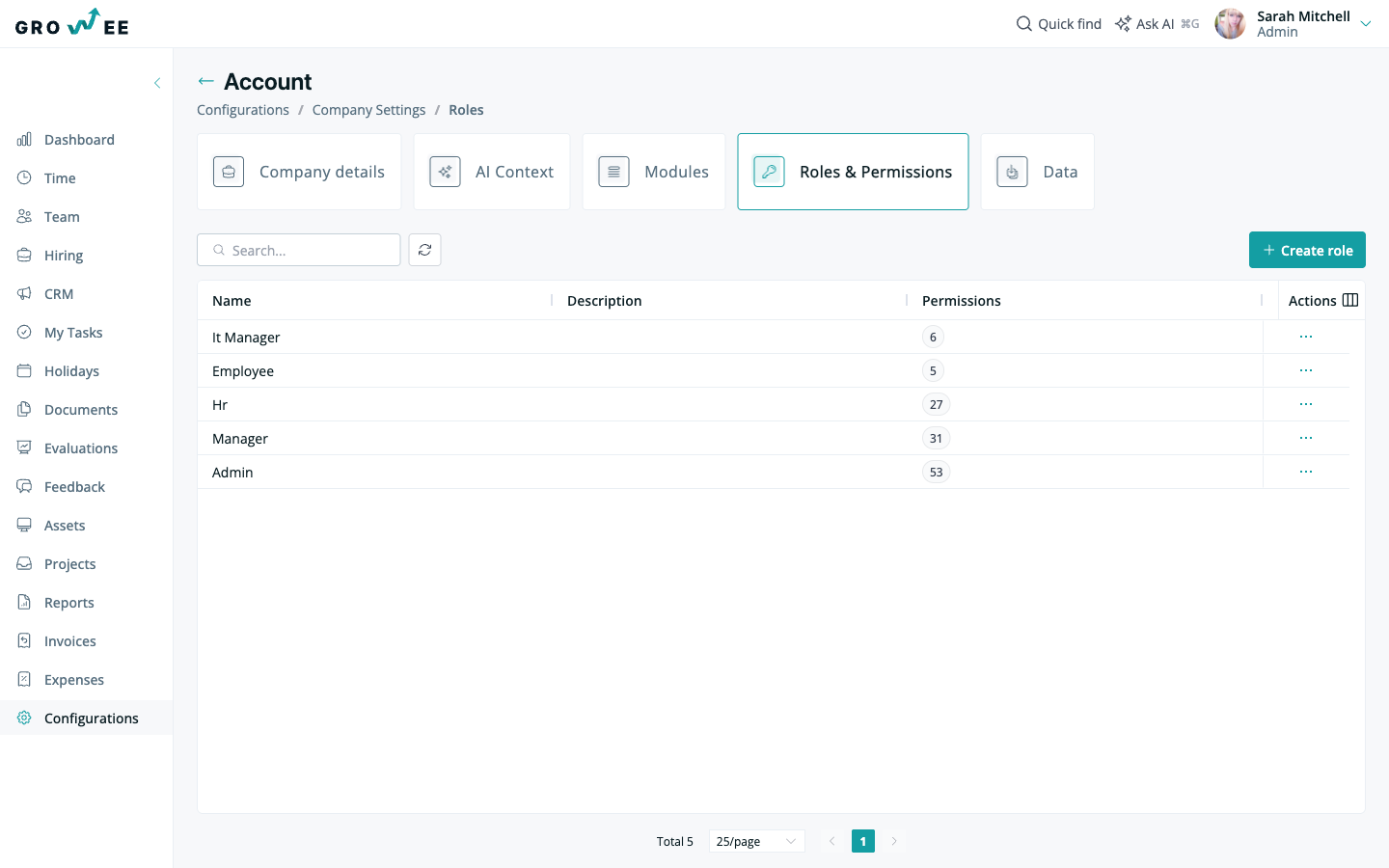Click the permissions badge showing 5
The height and width of the screenshot is (868, 1389).
933,370
